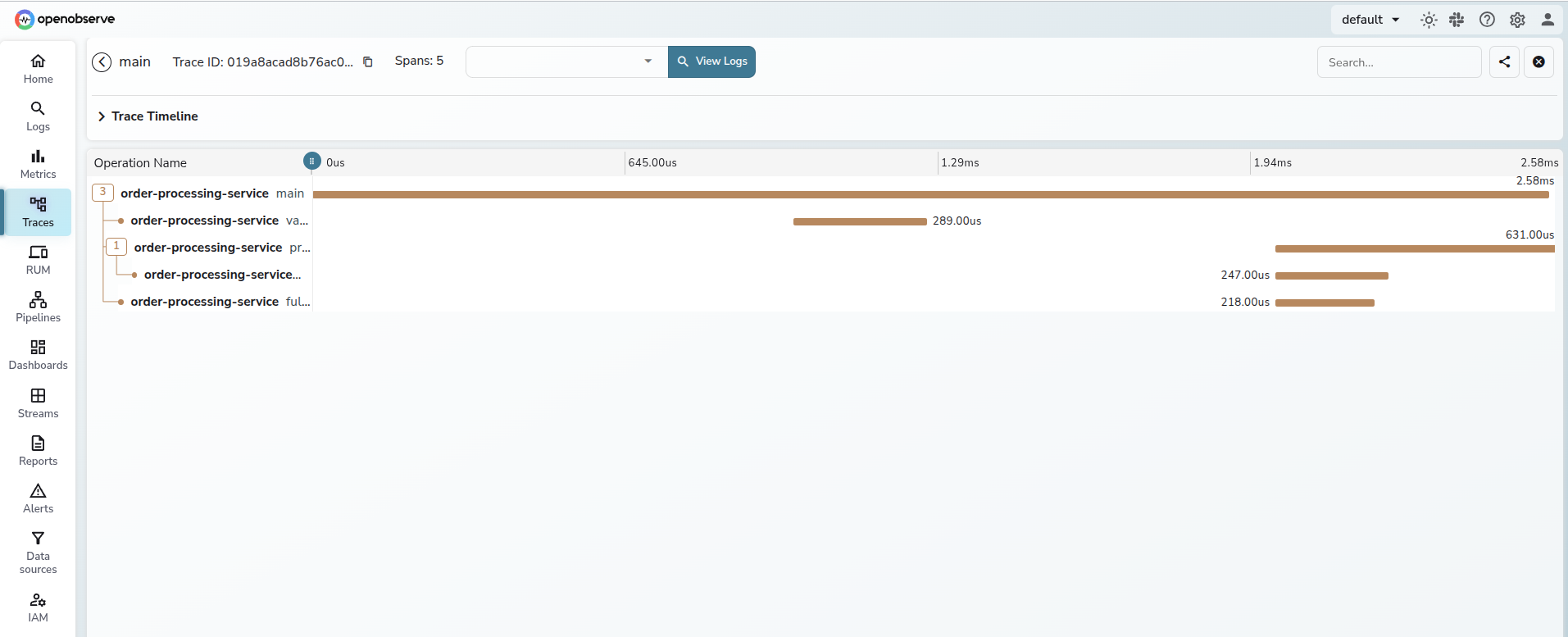Image resolution: width=1568 pixels, height=637 pixels.
Task: Click the Trace ID text
Action: point(263,62)
